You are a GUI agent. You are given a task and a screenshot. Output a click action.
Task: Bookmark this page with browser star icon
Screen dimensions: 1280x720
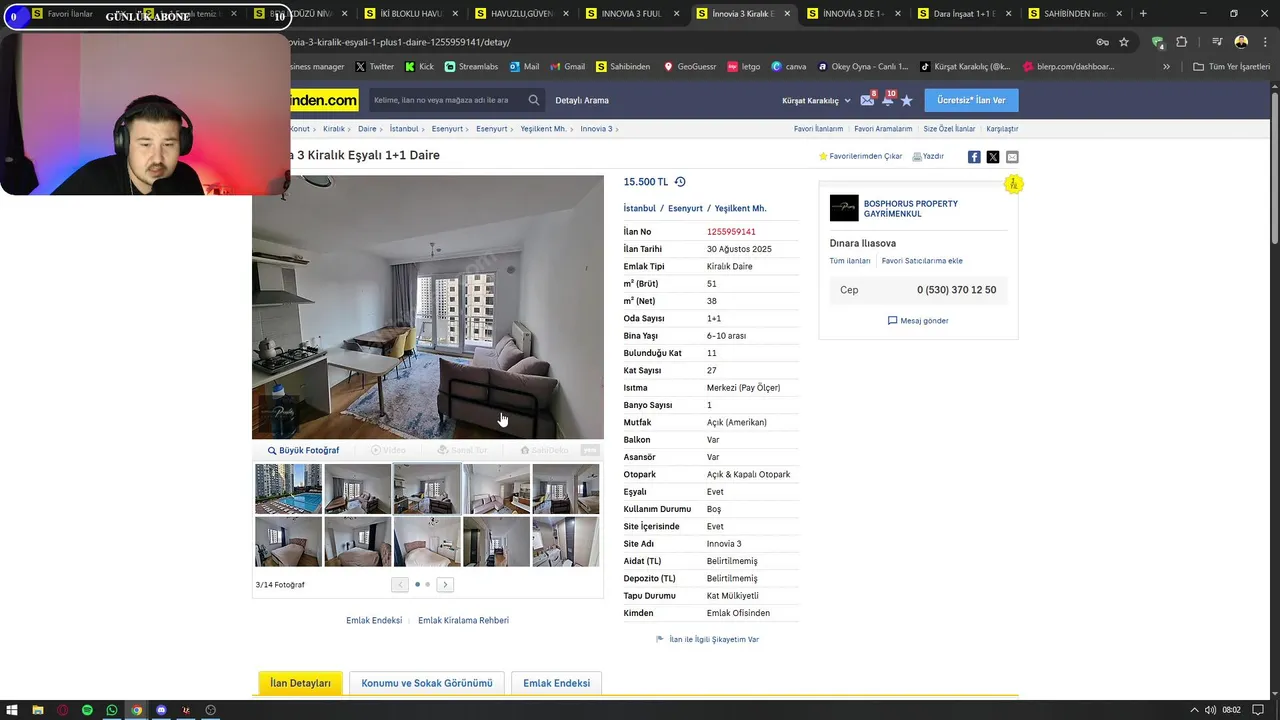[1124, 42]
